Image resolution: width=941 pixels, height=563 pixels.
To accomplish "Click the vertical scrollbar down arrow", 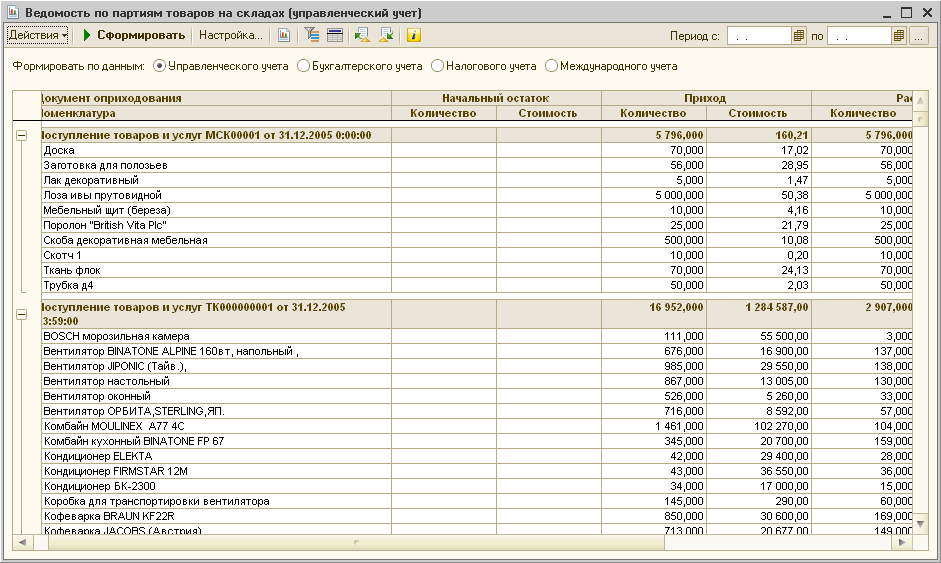I will point(920,525).
